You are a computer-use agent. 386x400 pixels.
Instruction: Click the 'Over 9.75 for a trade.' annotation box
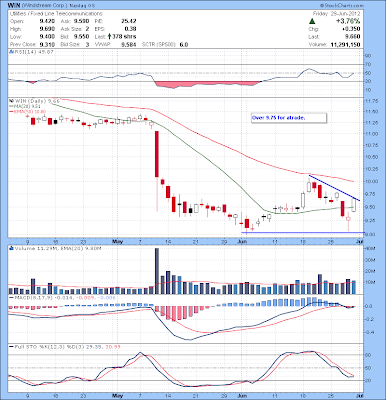pos(289,118)
